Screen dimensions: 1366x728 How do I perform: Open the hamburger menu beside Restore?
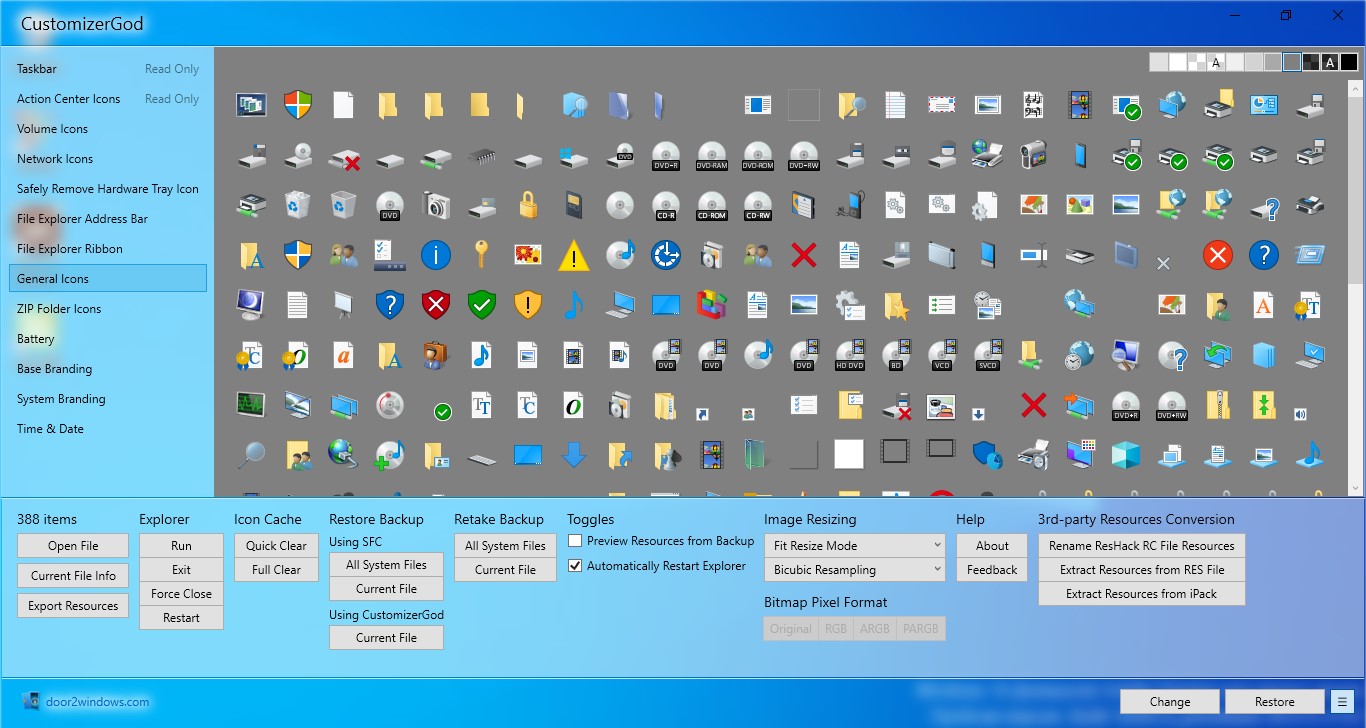1341,702
